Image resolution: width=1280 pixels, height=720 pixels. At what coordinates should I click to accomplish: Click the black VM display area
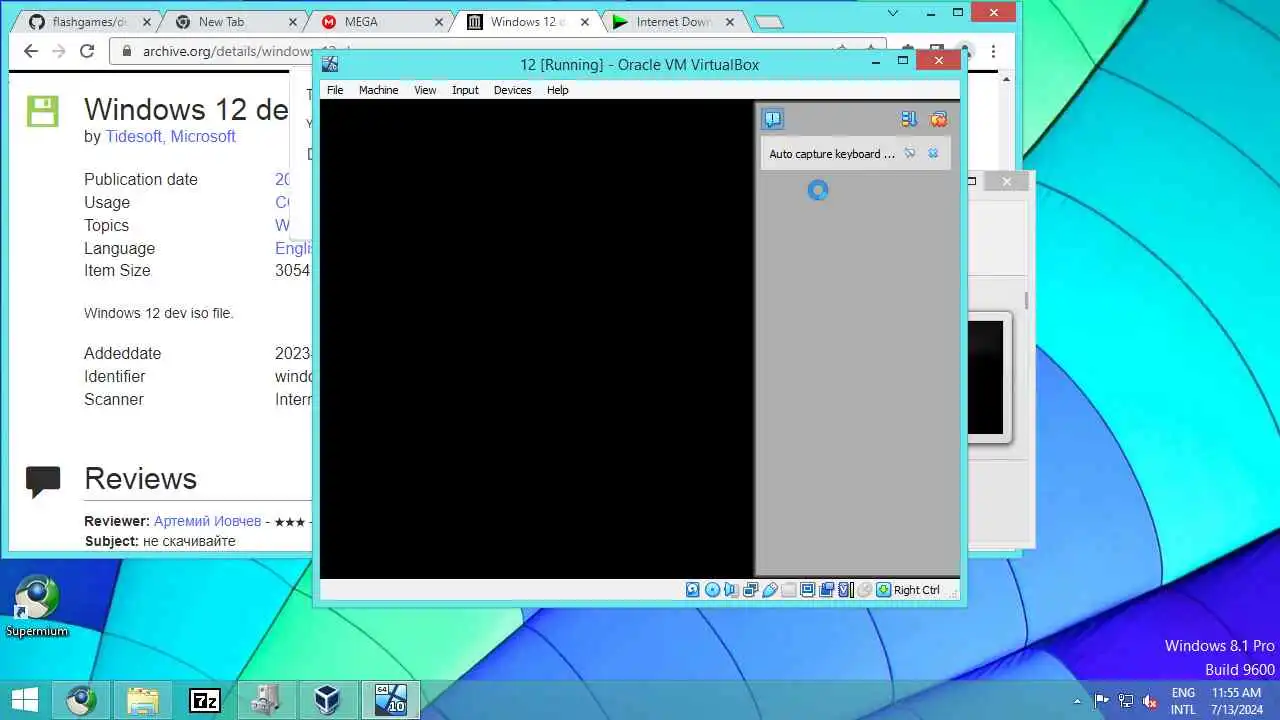coord(536,339)
